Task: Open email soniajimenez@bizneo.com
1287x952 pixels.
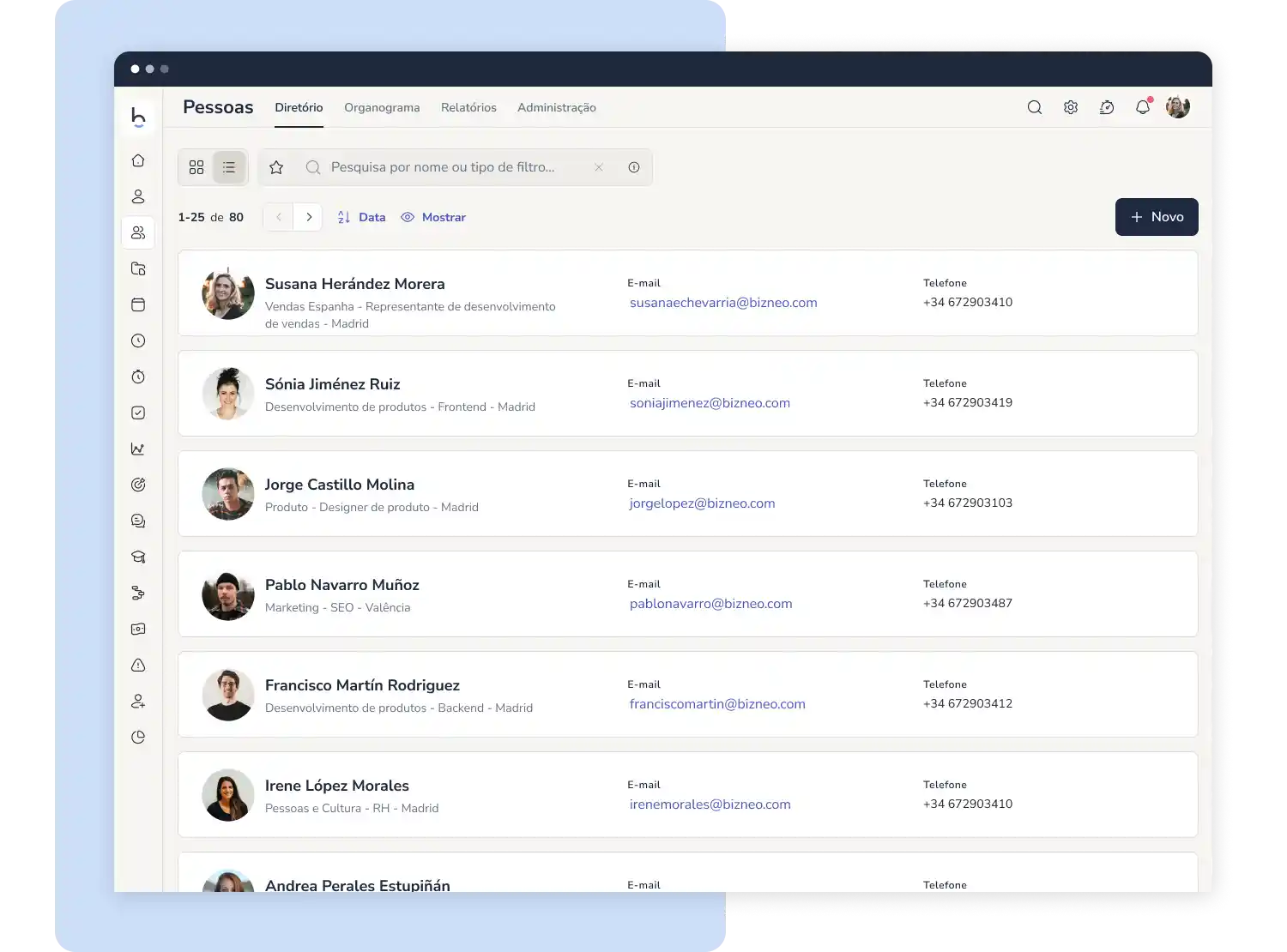Action: click(710, 403)
